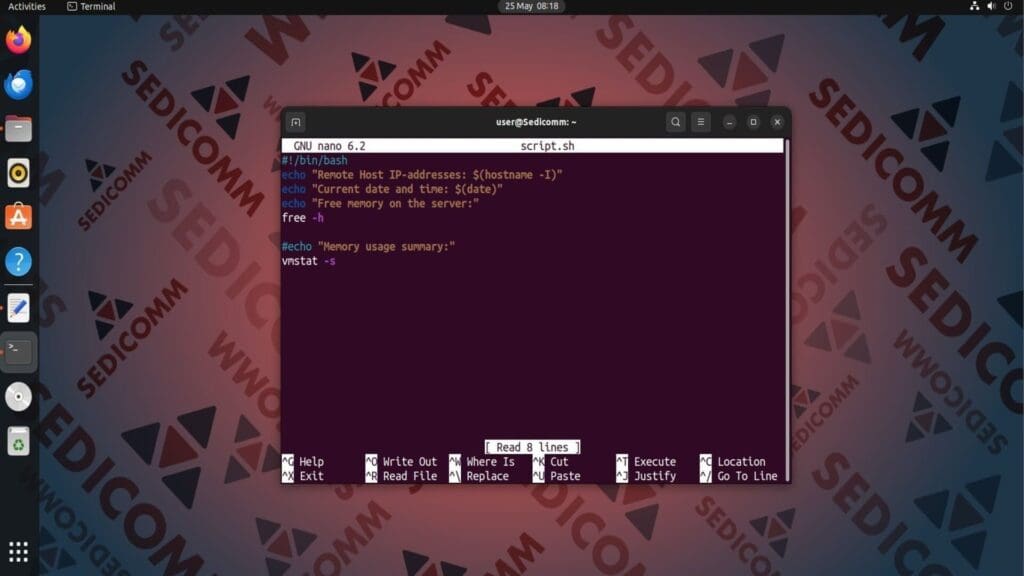1024x576 pixels.
Task: Open the Trash from the dock
Action: click(x=18, y=441)
